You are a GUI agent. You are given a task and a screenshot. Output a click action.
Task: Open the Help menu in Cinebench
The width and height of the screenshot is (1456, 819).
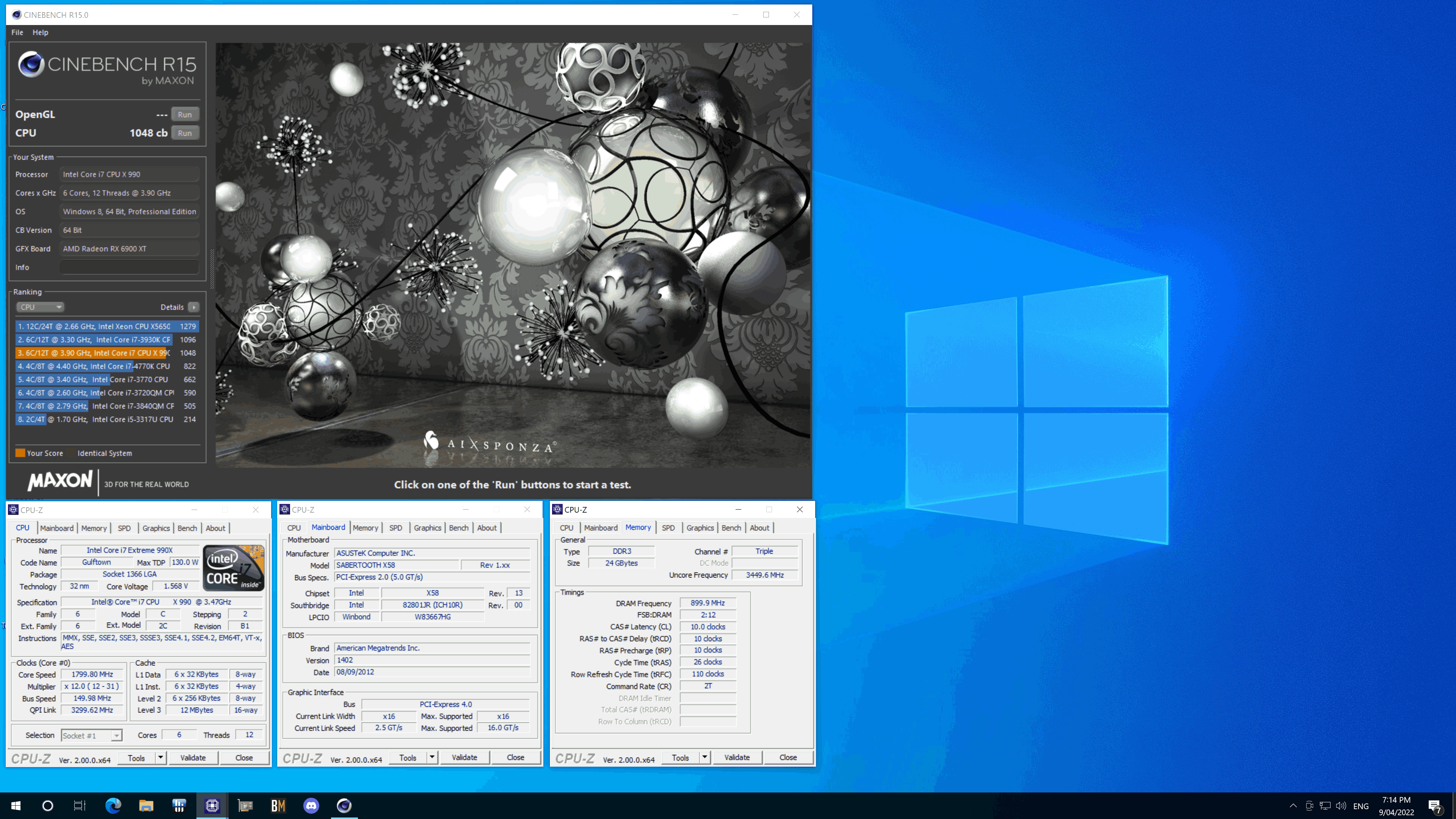tap(40, 32)
